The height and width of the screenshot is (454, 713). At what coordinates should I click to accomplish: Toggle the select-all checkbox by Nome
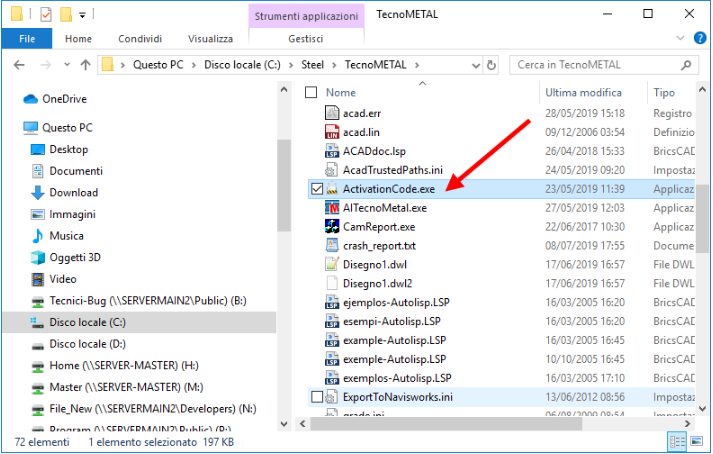[x=311, y=92]
